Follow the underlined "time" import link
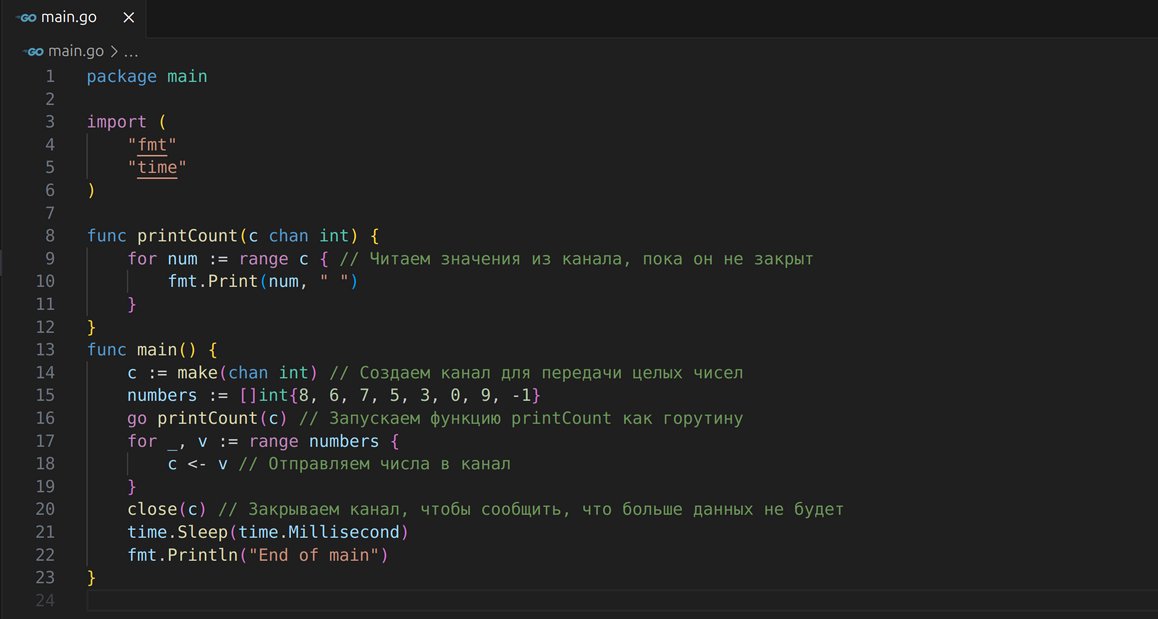Image resolution: width=1158 pixels, height=619 pixels. tap(157, 167)
